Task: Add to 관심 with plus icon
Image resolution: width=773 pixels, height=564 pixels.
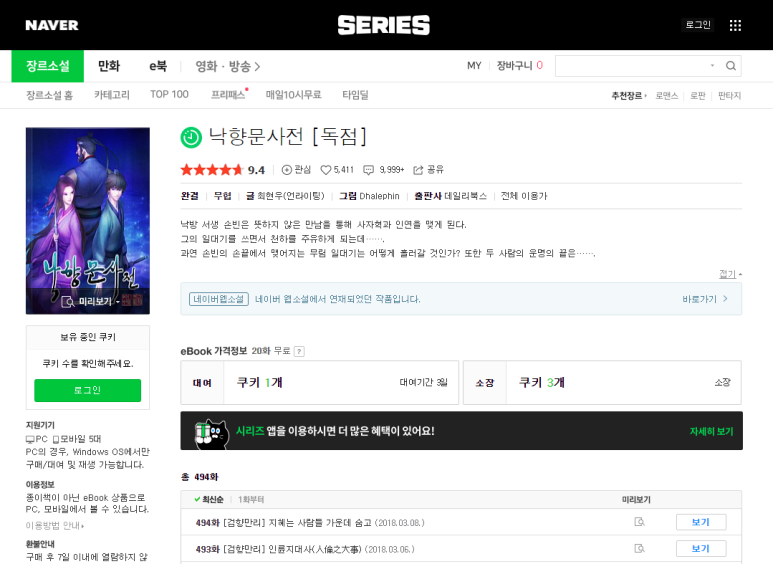Action: 286,170
